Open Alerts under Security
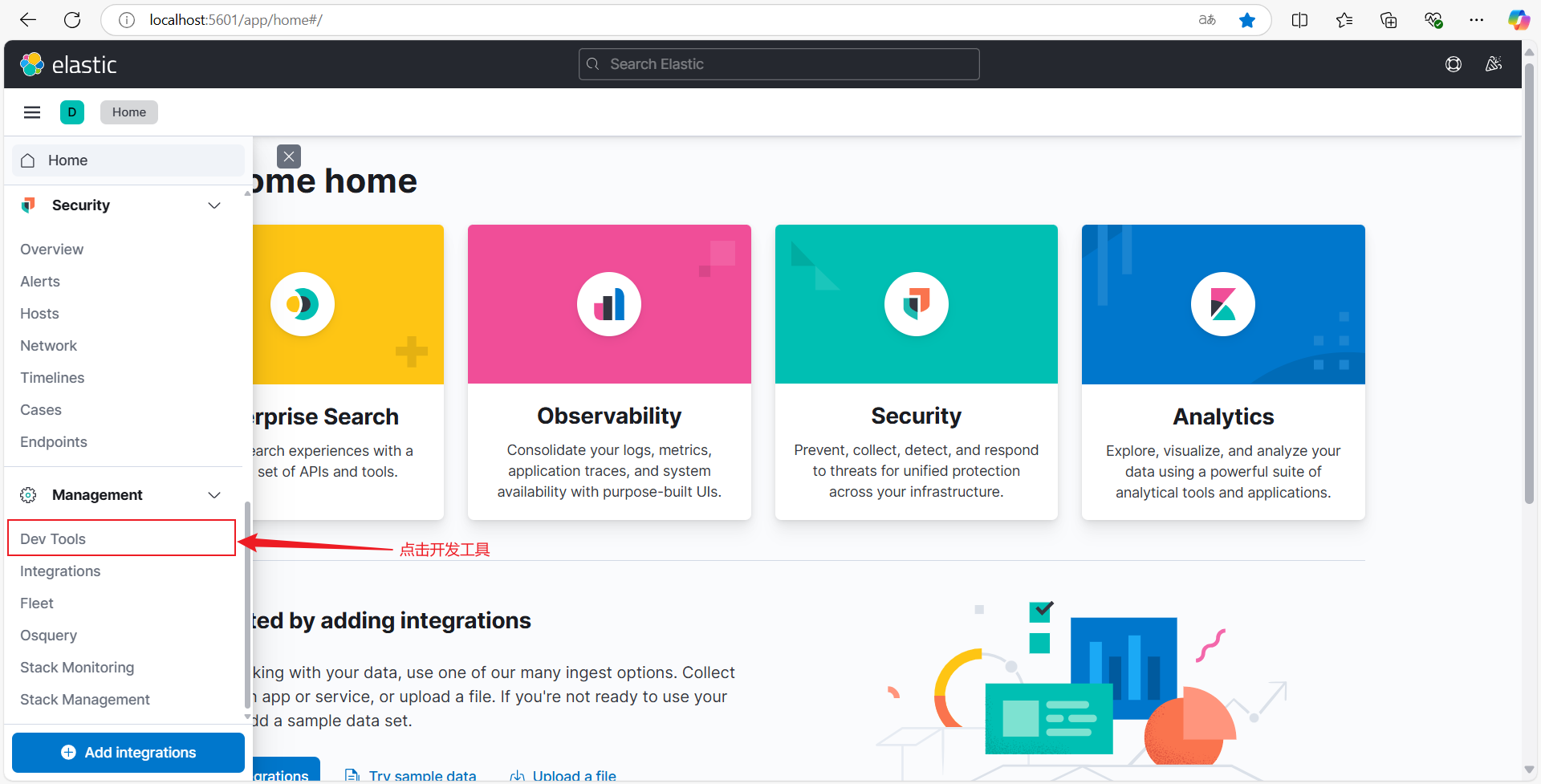Viewport: 1541px width, 784px height. tap(40, 282)
